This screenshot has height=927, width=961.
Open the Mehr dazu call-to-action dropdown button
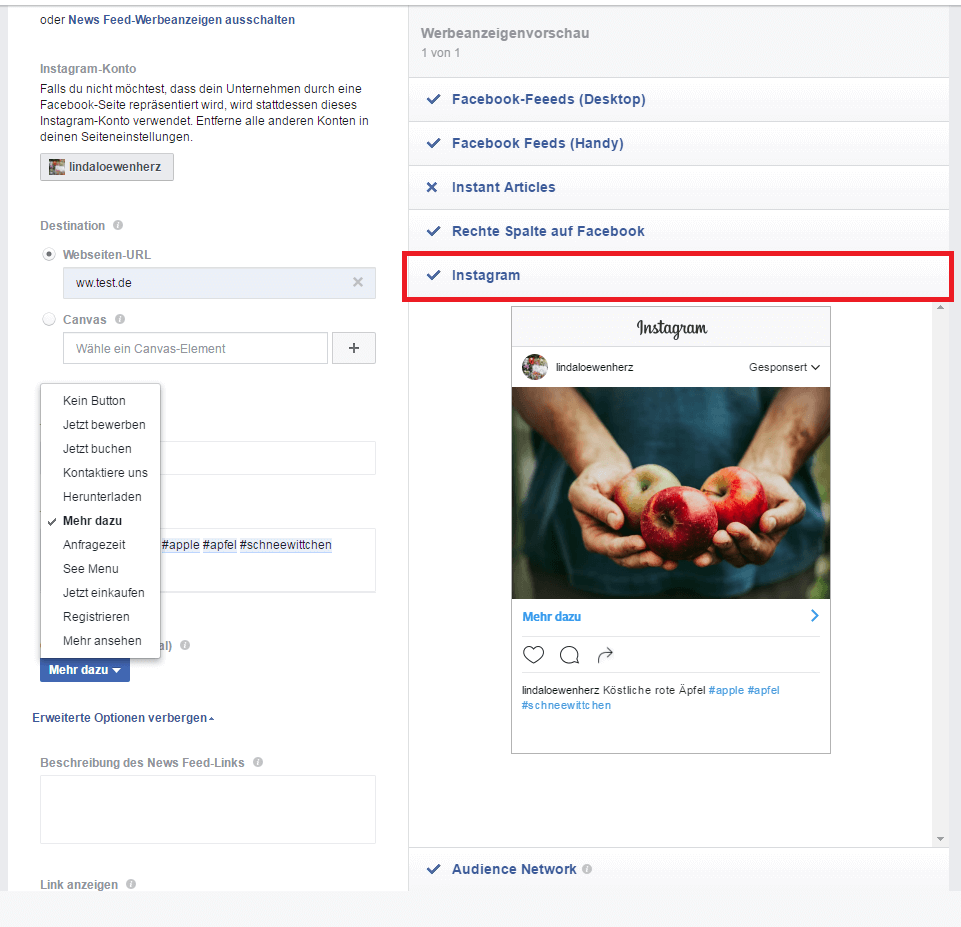pos(85,670)
